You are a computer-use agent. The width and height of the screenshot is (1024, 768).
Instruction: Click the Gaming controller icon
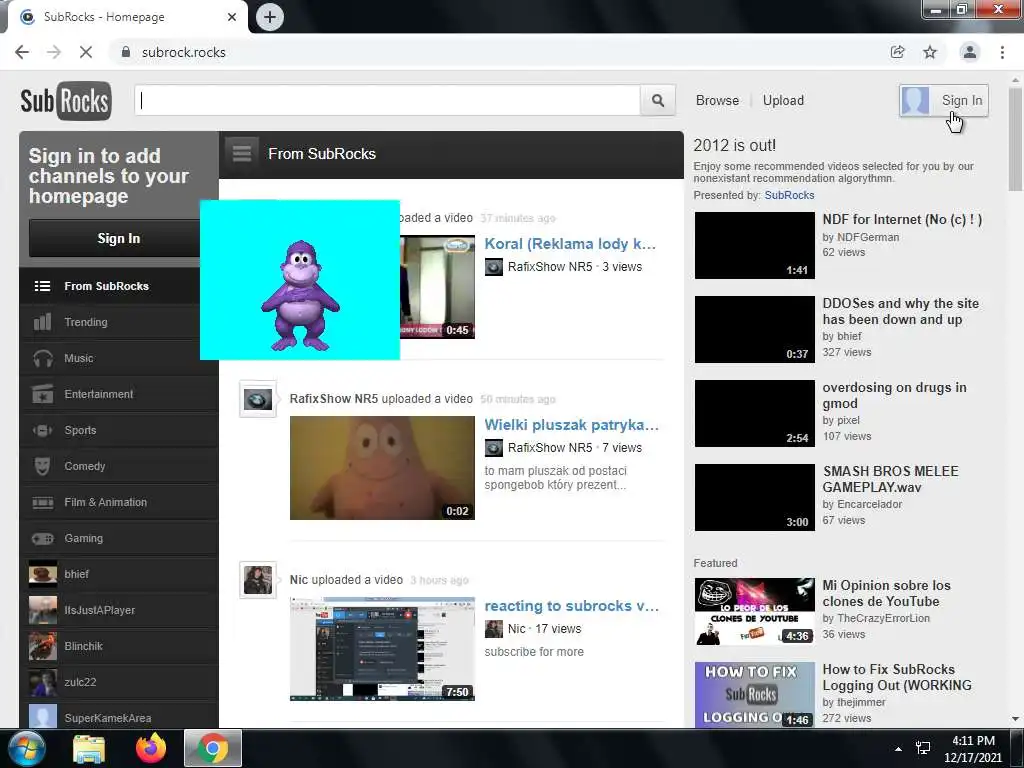42,538
